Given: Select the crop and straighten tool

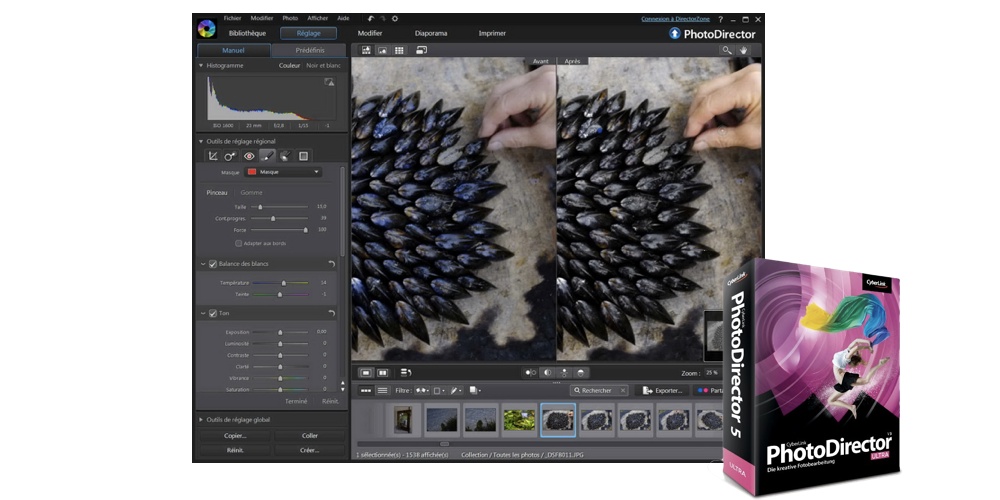Looking at the screenshot, I should tap(213, 156).
